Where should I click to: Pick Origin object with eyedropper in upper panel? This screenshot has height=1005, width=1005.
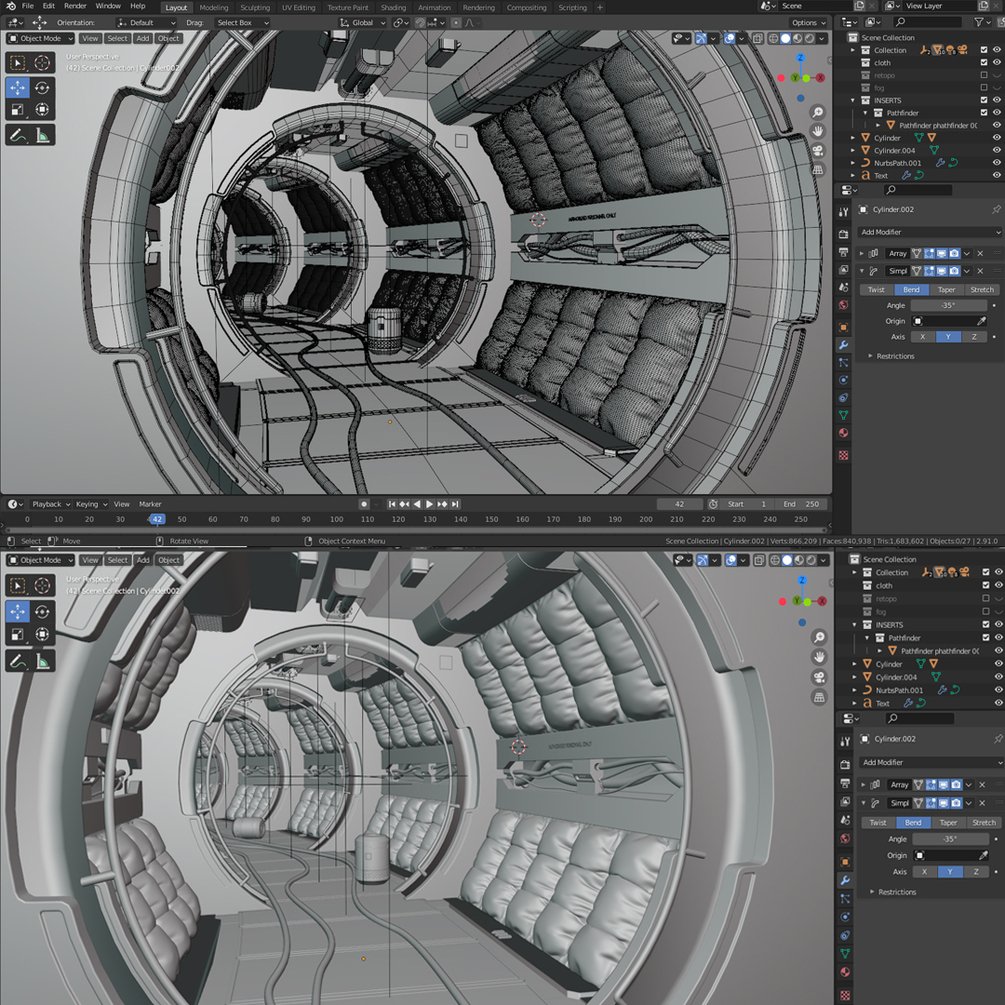coord(981,321)
